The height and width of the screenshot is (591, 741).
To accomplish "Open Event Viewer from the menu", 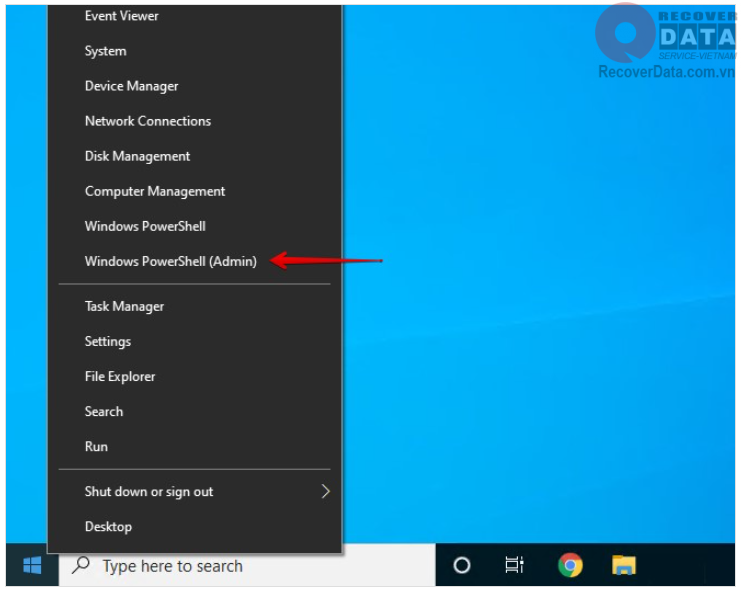I will click(194, 16).
